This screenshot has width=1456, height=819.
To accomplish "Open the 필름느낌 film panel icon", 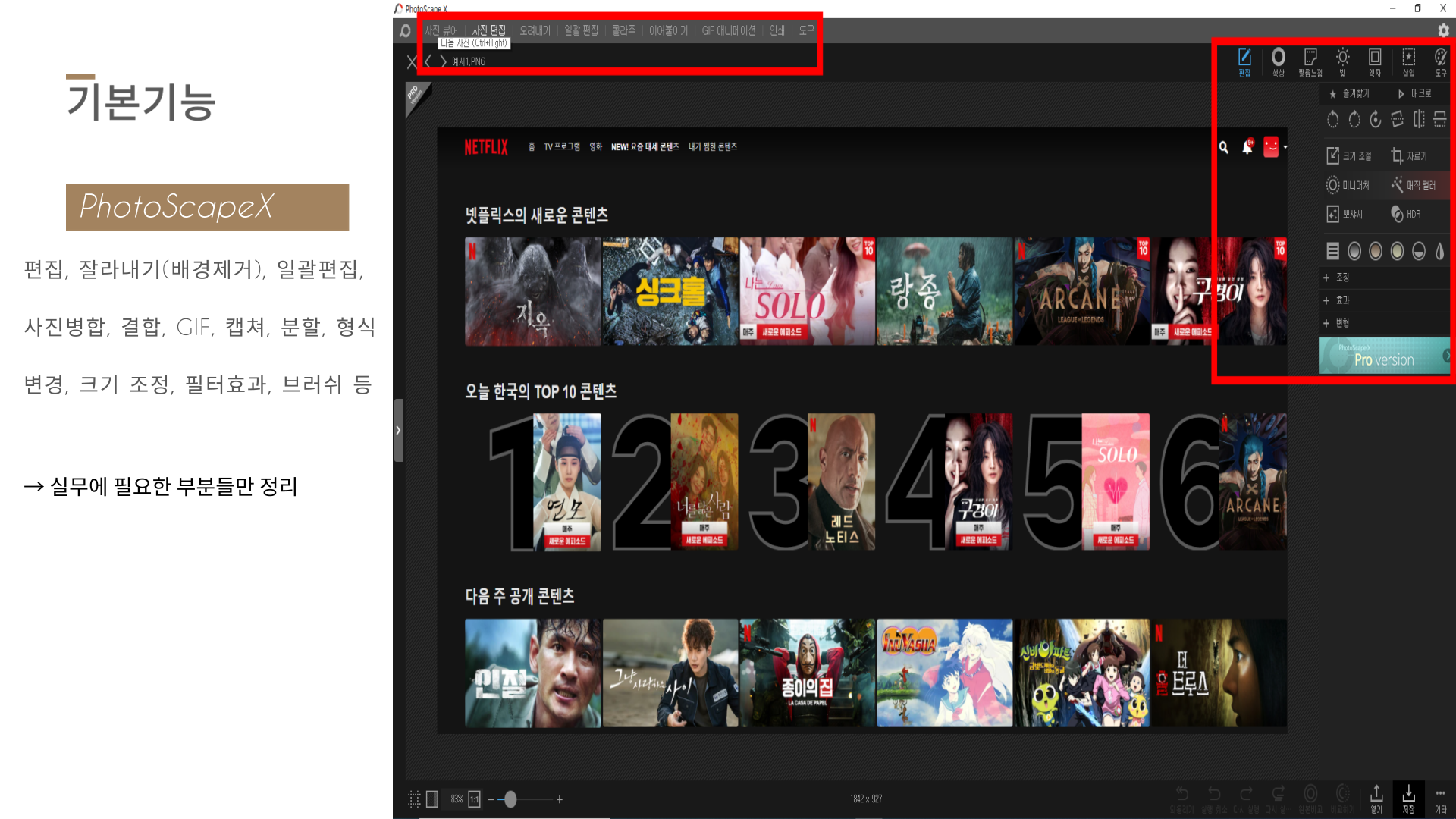I will click(1310, 62).
